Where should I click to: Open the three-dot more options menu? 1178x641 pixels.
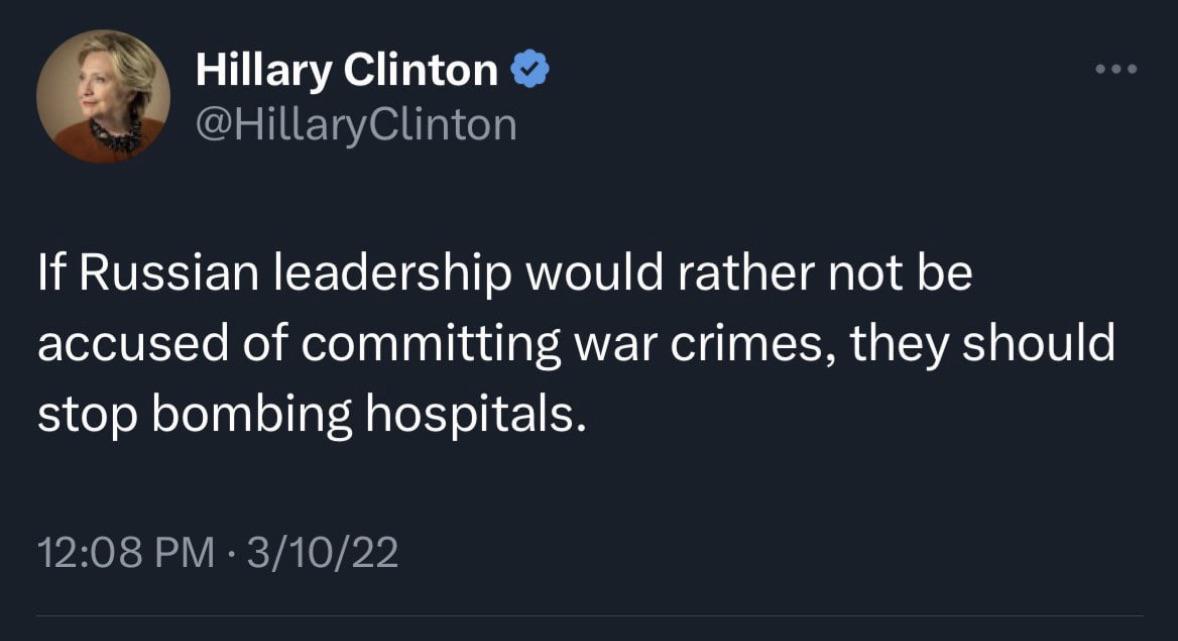tap(1116, 70)
